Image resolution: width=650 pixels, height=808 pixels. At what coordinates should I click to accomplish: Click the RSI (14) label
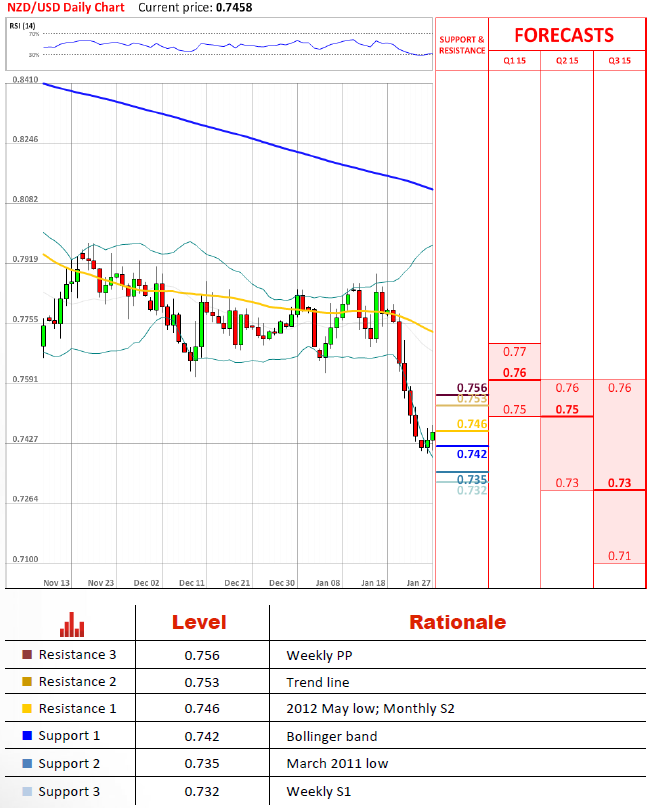[23, 25]
